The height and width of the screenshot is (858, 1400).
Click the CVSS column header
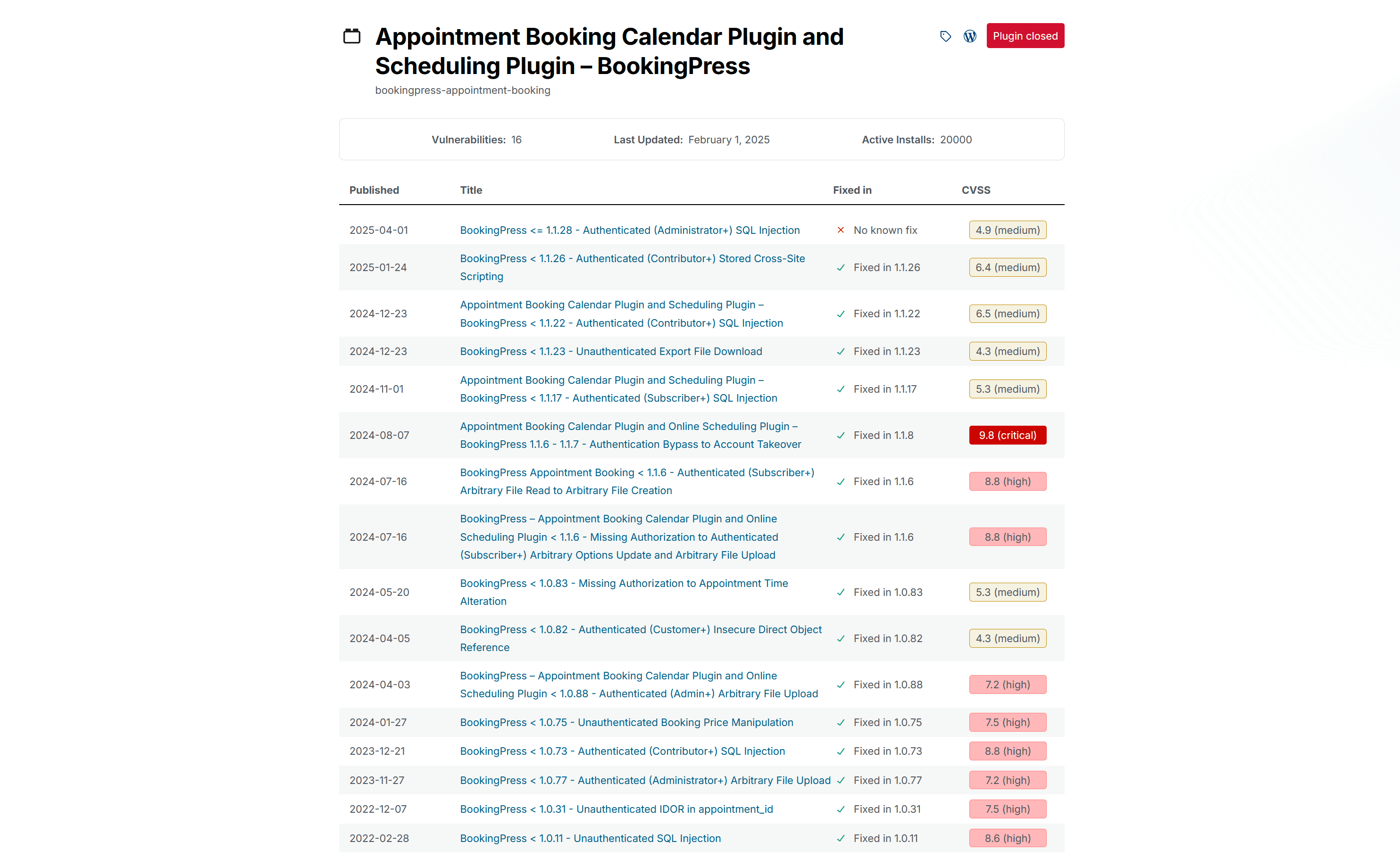click(x=975, y=190)
